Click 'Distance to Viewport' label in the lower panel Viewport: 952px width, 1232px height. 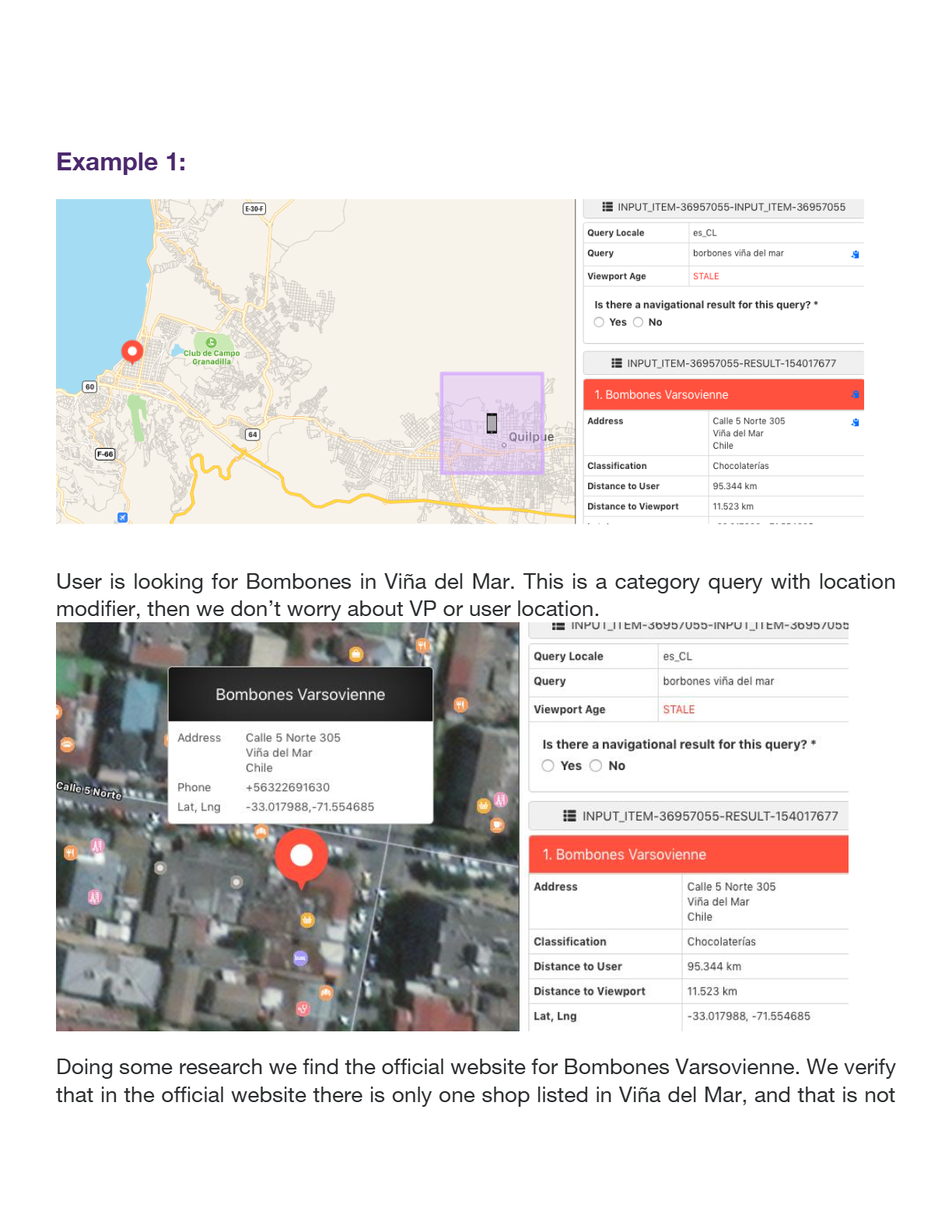coord(590,991)
